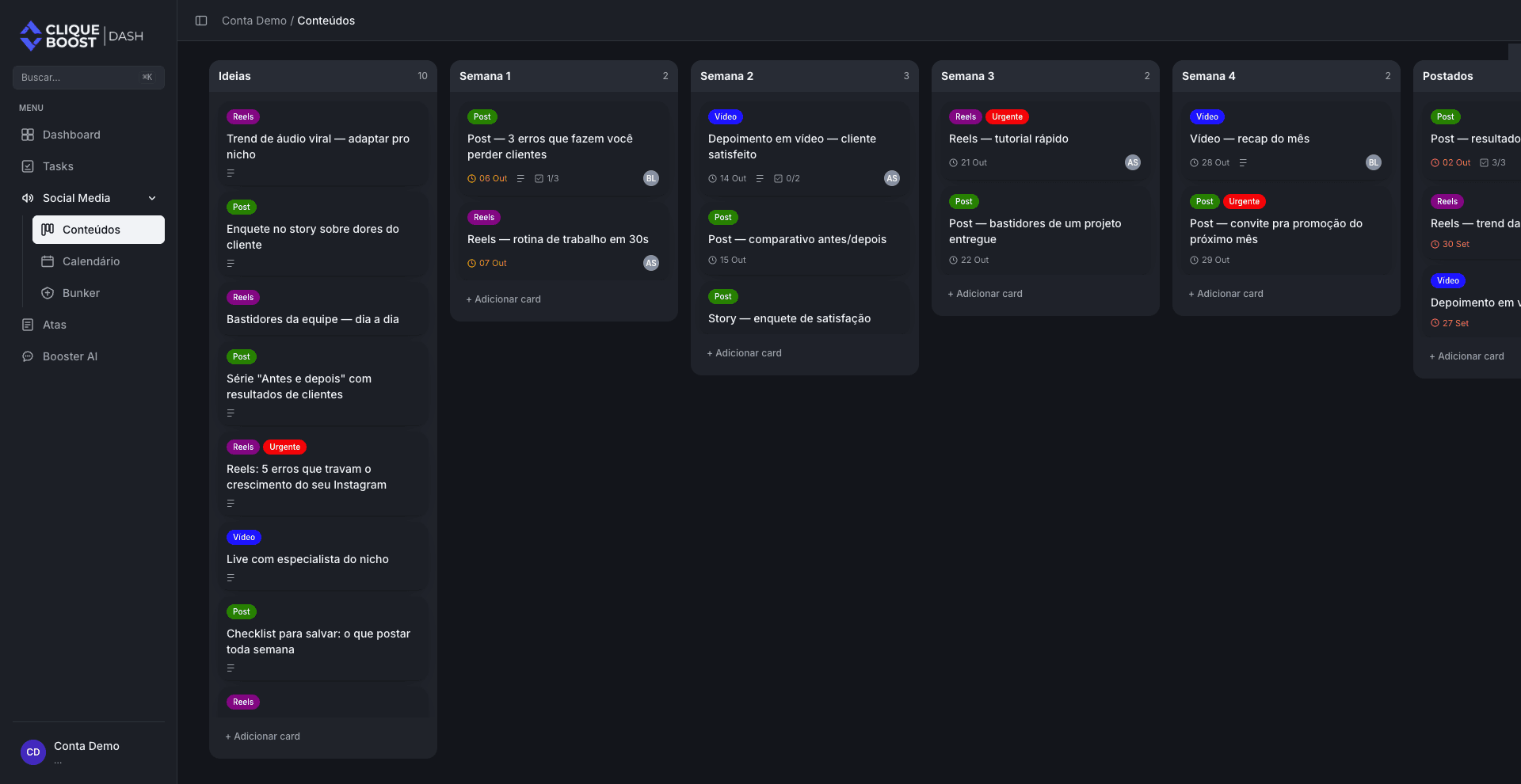Click the Urgente tag on tutorial rápido card

(1007, 116)
